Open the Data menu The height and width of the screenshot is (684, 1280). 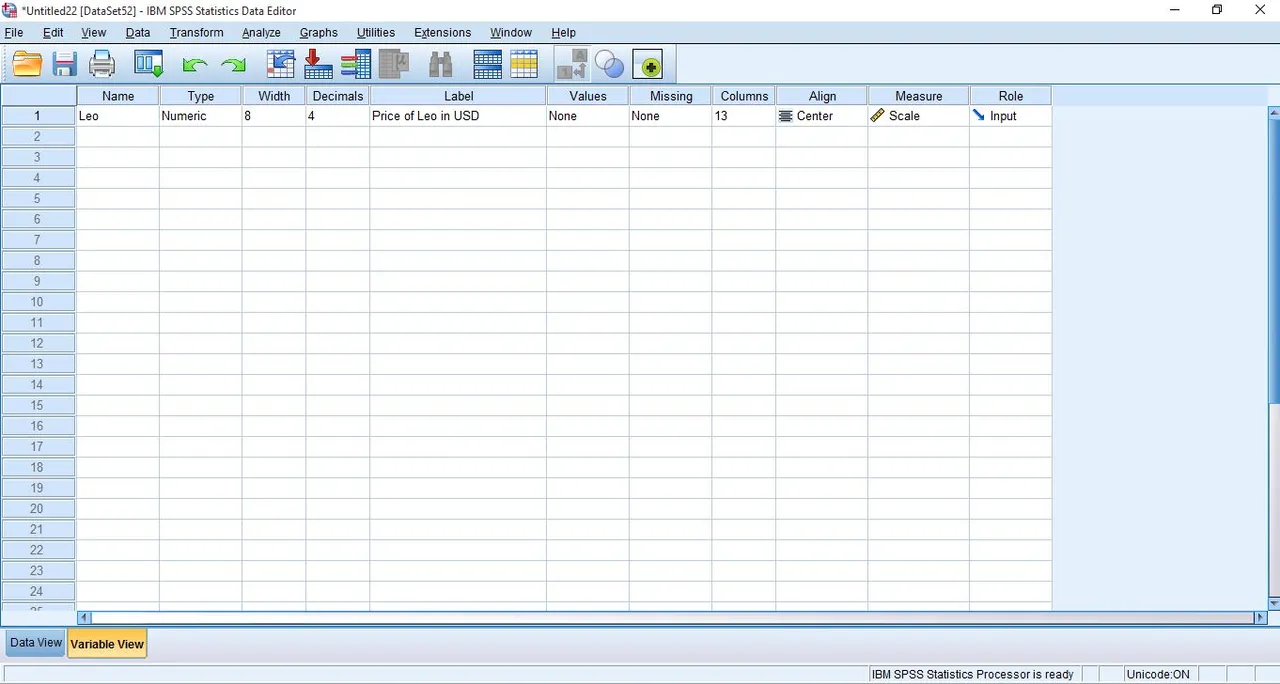pyautogui.click(x=138, y=32)
